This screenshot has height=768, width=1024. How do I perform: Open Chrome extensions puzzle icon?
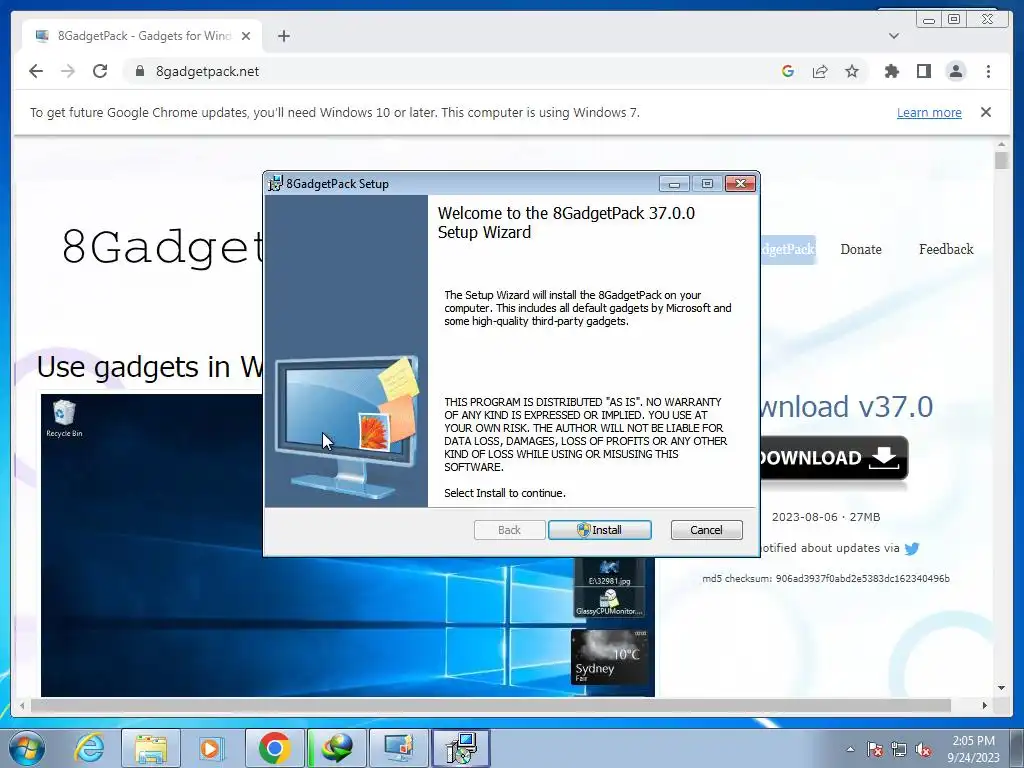tap(891, 71)
